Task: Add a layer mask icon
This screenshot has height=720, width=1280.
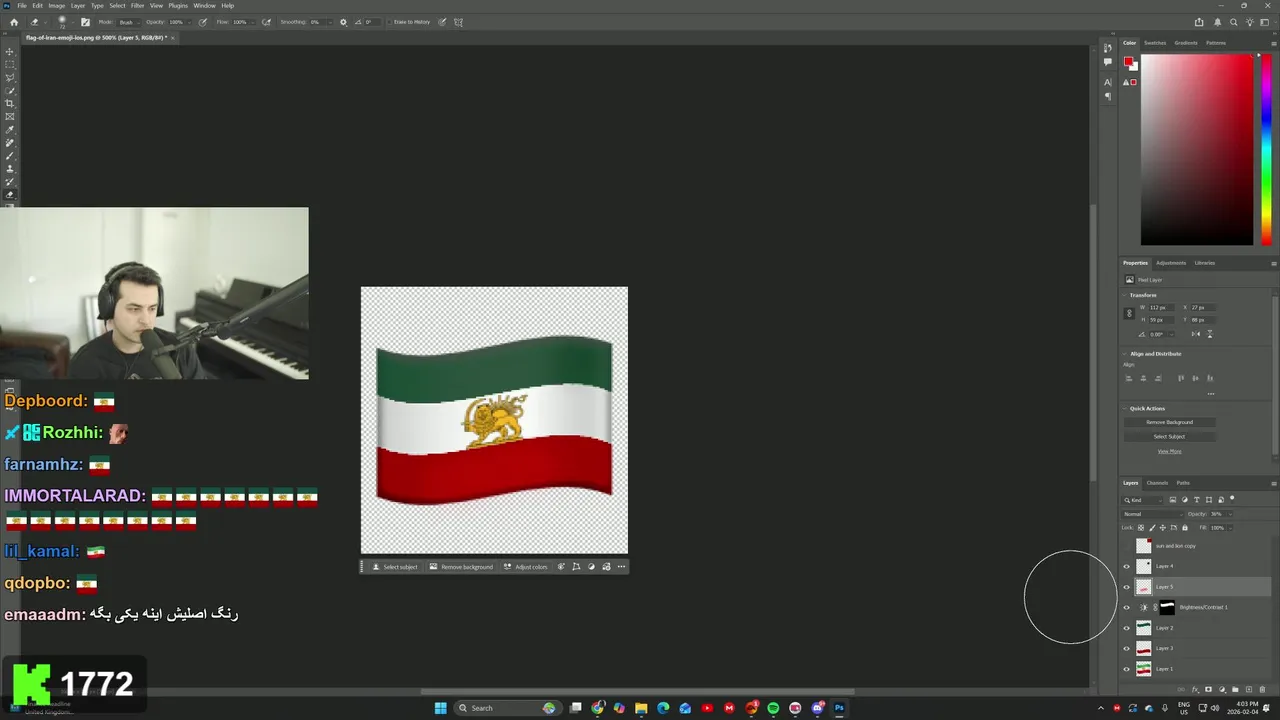Action: [1208, 689]
